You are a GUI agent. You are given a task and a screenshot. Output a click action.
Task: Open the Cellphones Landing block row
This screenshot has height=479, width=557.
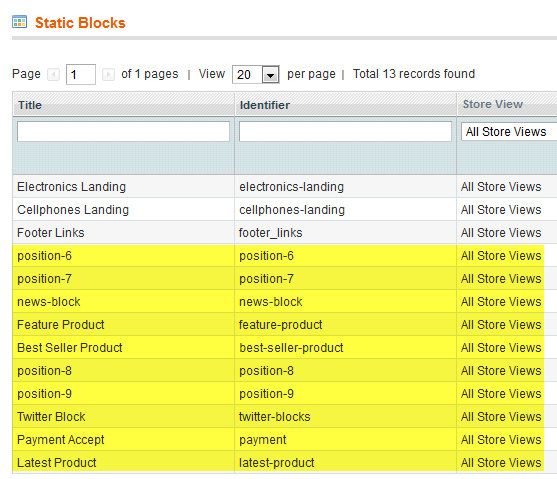click(x=285, y=210)
